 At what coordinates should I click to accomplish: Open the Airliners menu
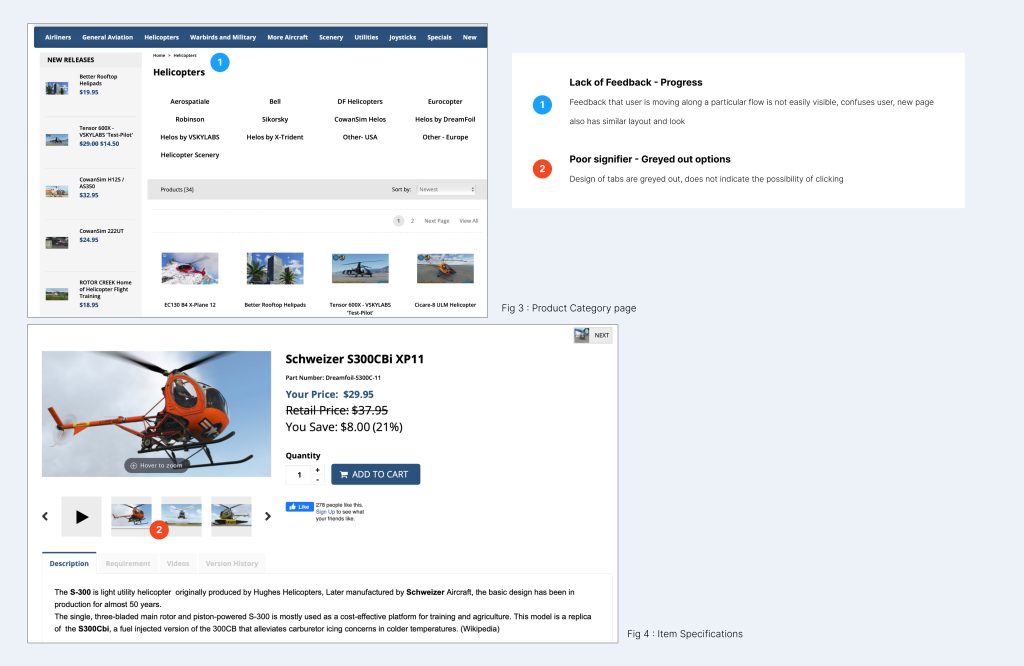tap(57, 37)
